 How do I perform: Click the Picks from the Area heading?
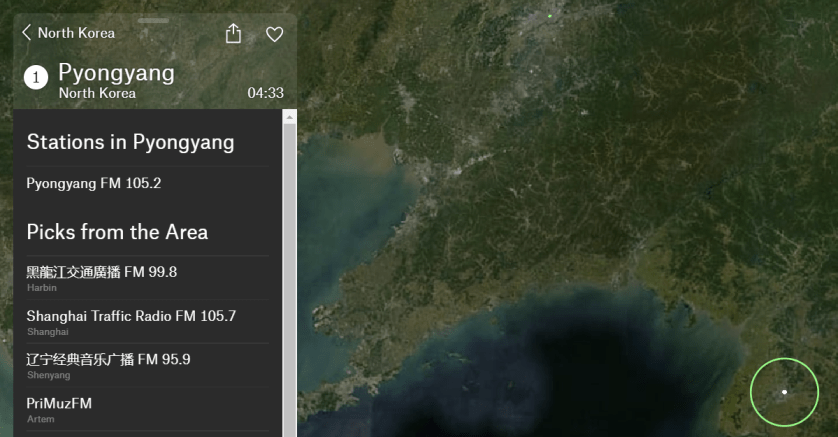tap(117, 232)
